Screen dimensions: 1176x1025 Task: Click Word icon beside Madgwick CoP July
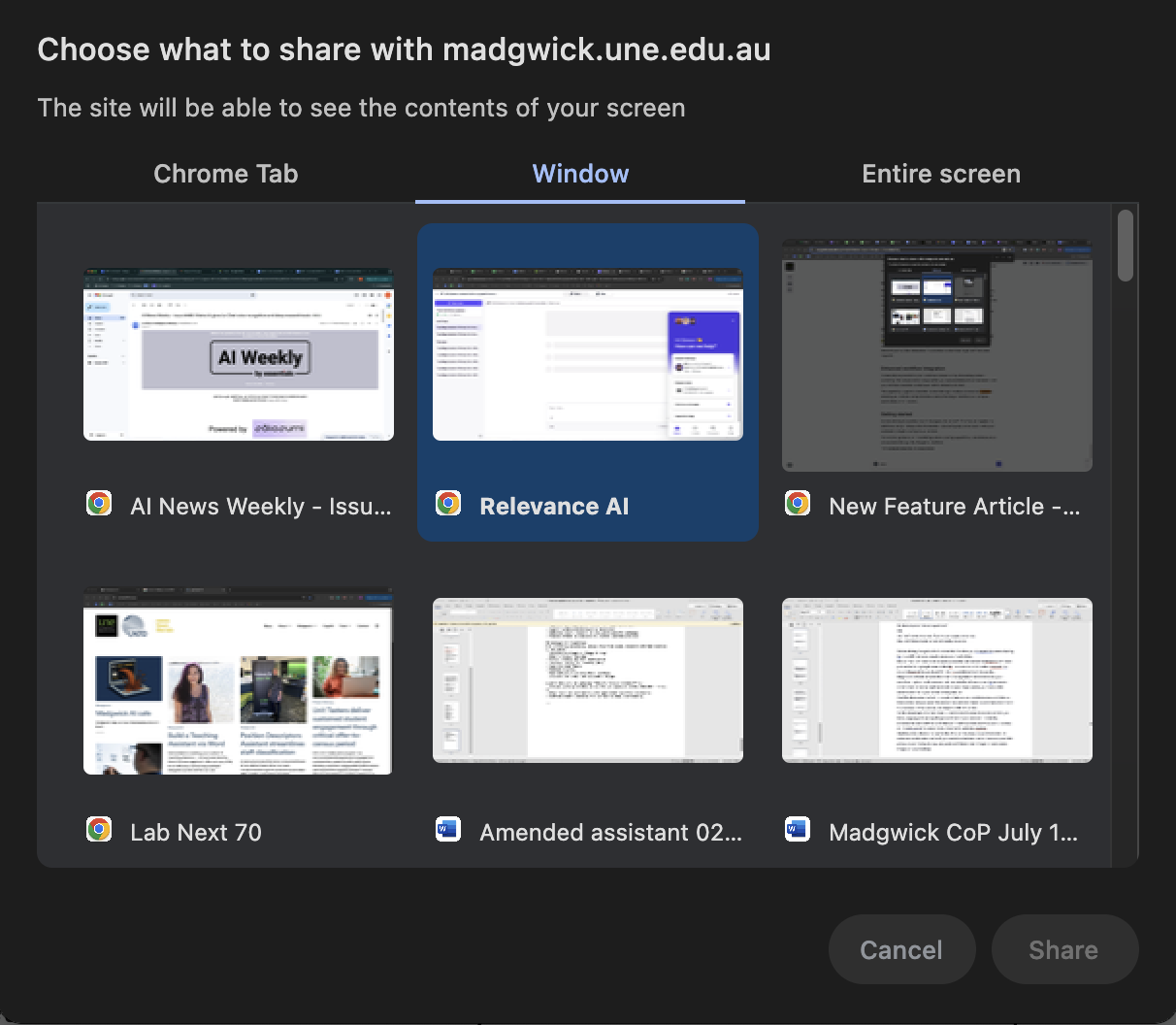pos(798,830)
